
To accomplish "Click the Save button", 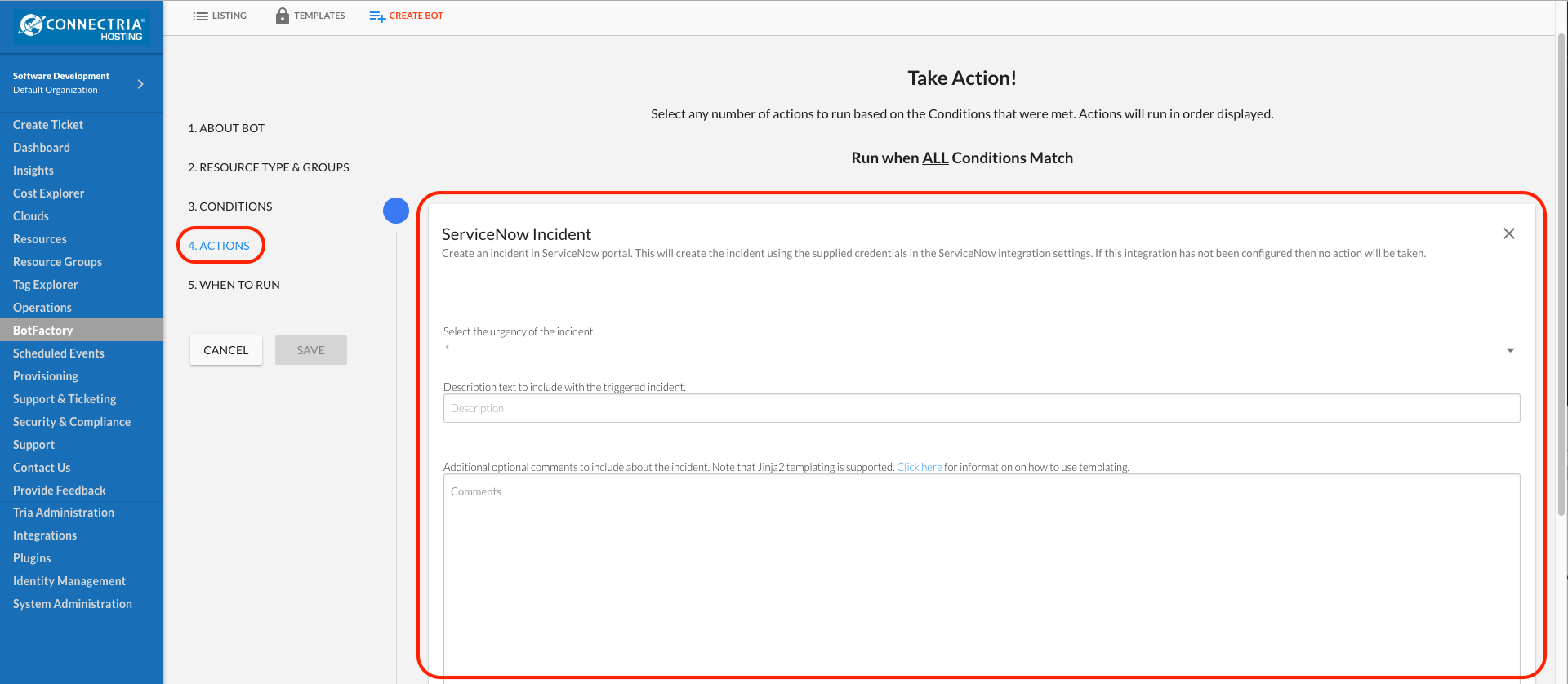I will point(311,350).
